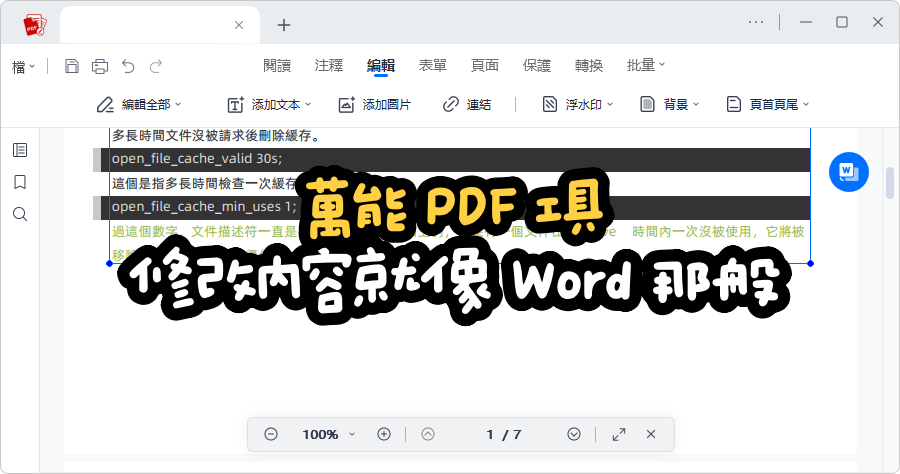Go to the previous page

428,434
